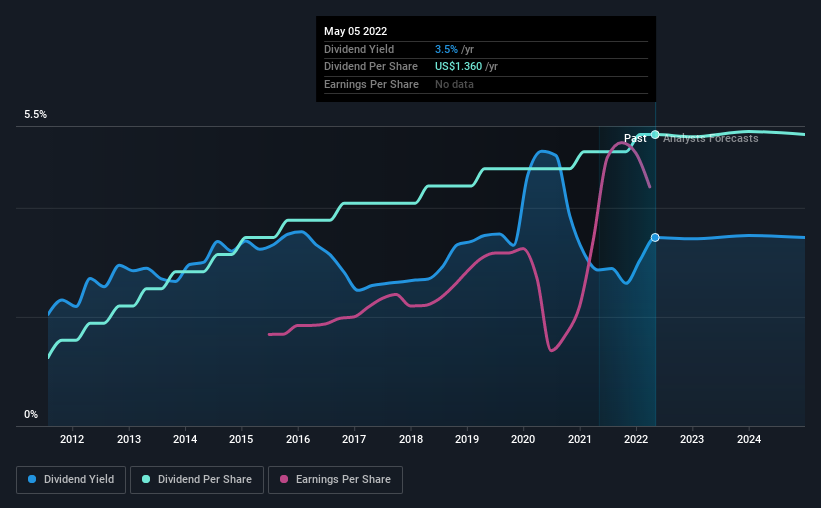Click the blue data point marker on the Dividend Yield line
The height and width of the screenshot is (508, 821).
pos(655,238)
